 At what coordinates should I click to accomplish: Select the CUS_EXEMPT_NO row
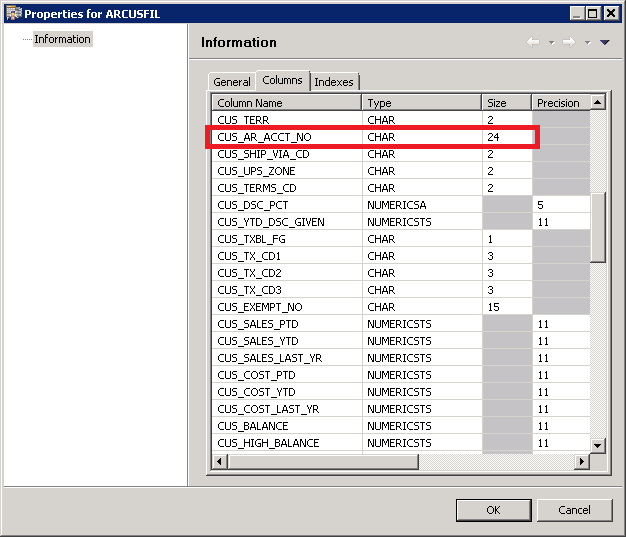point(401,307)
